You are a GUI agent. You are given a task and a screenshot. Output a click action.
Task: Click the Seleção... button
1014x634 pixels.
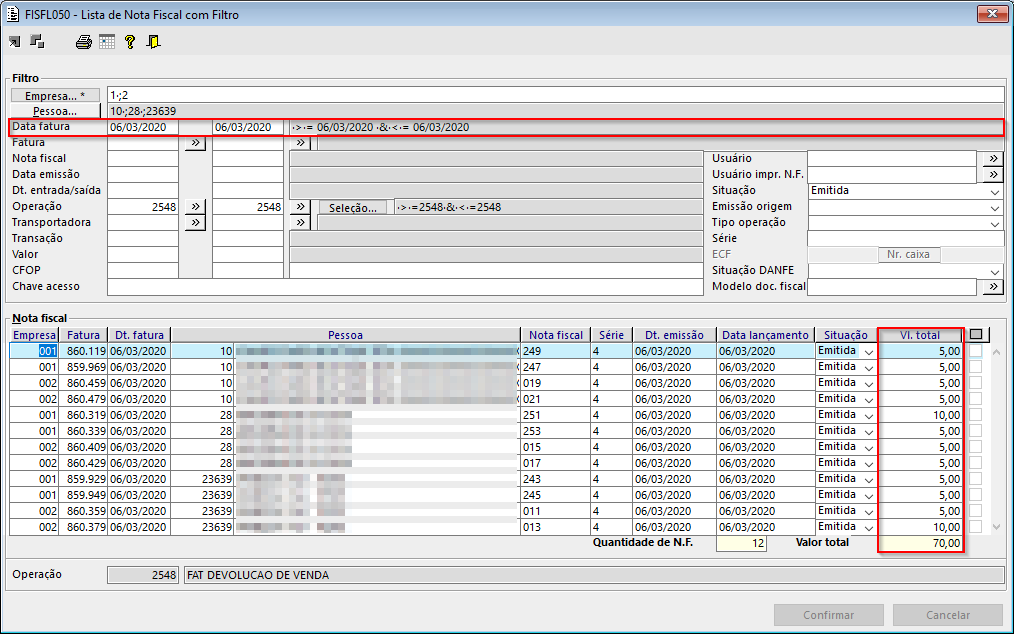[x=352, y=208]
